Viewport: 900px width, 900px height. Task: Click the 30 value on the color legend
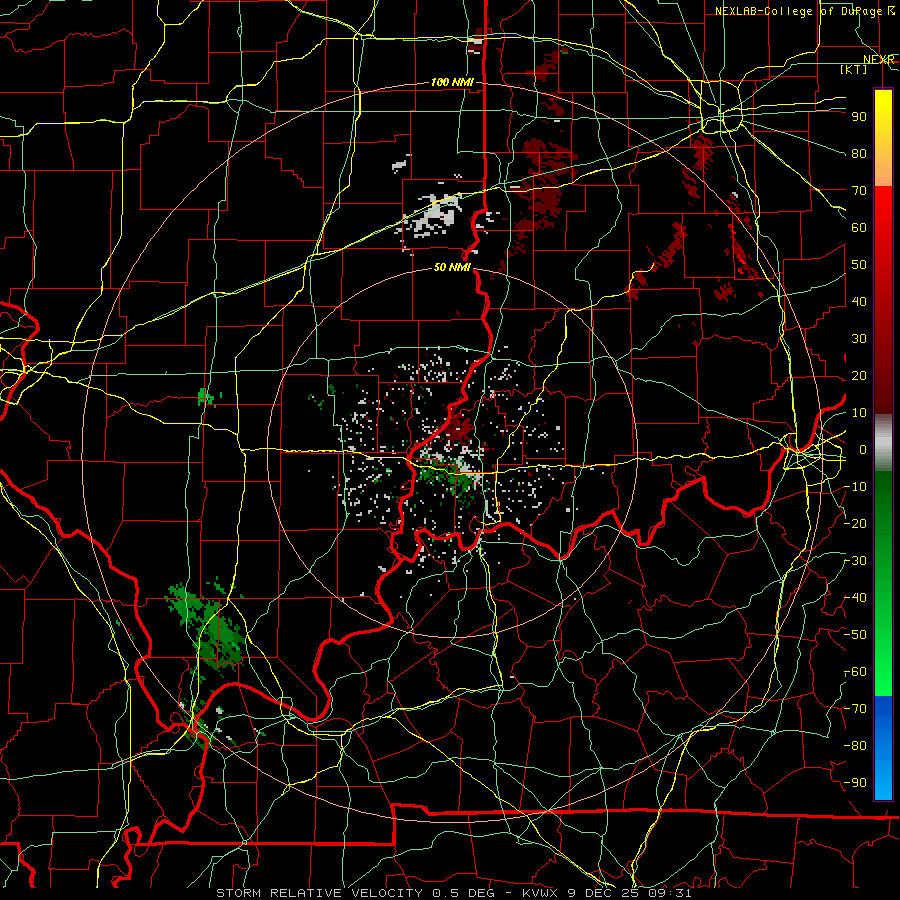click(x=859, y=339)
